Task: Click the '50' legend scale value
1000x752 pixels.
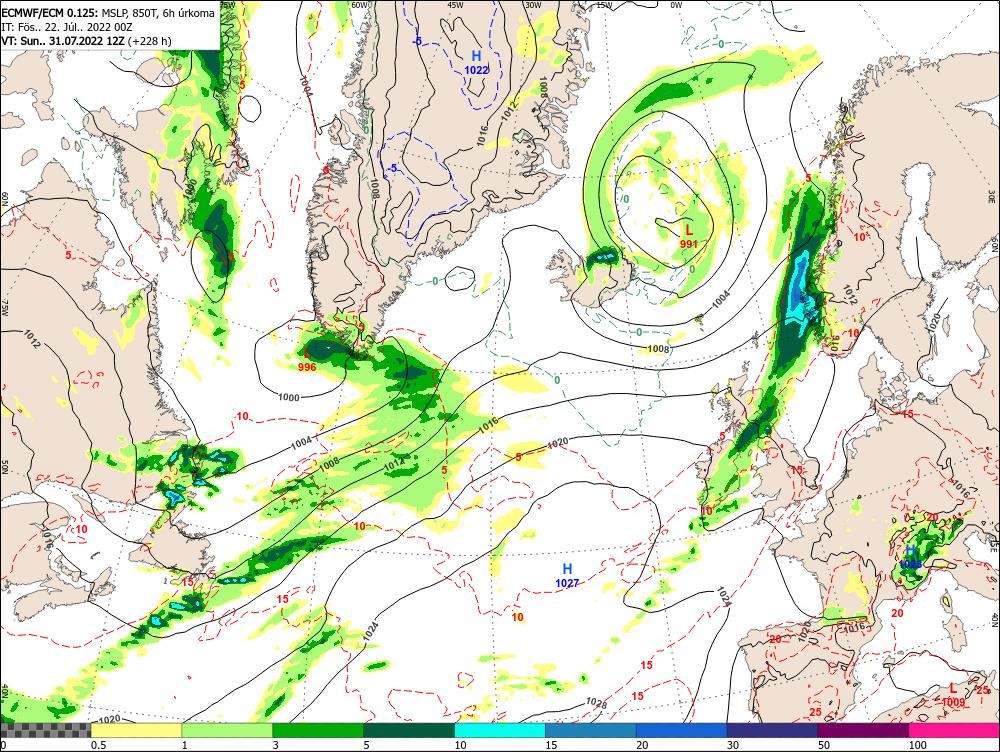Action: pos(824,745)
